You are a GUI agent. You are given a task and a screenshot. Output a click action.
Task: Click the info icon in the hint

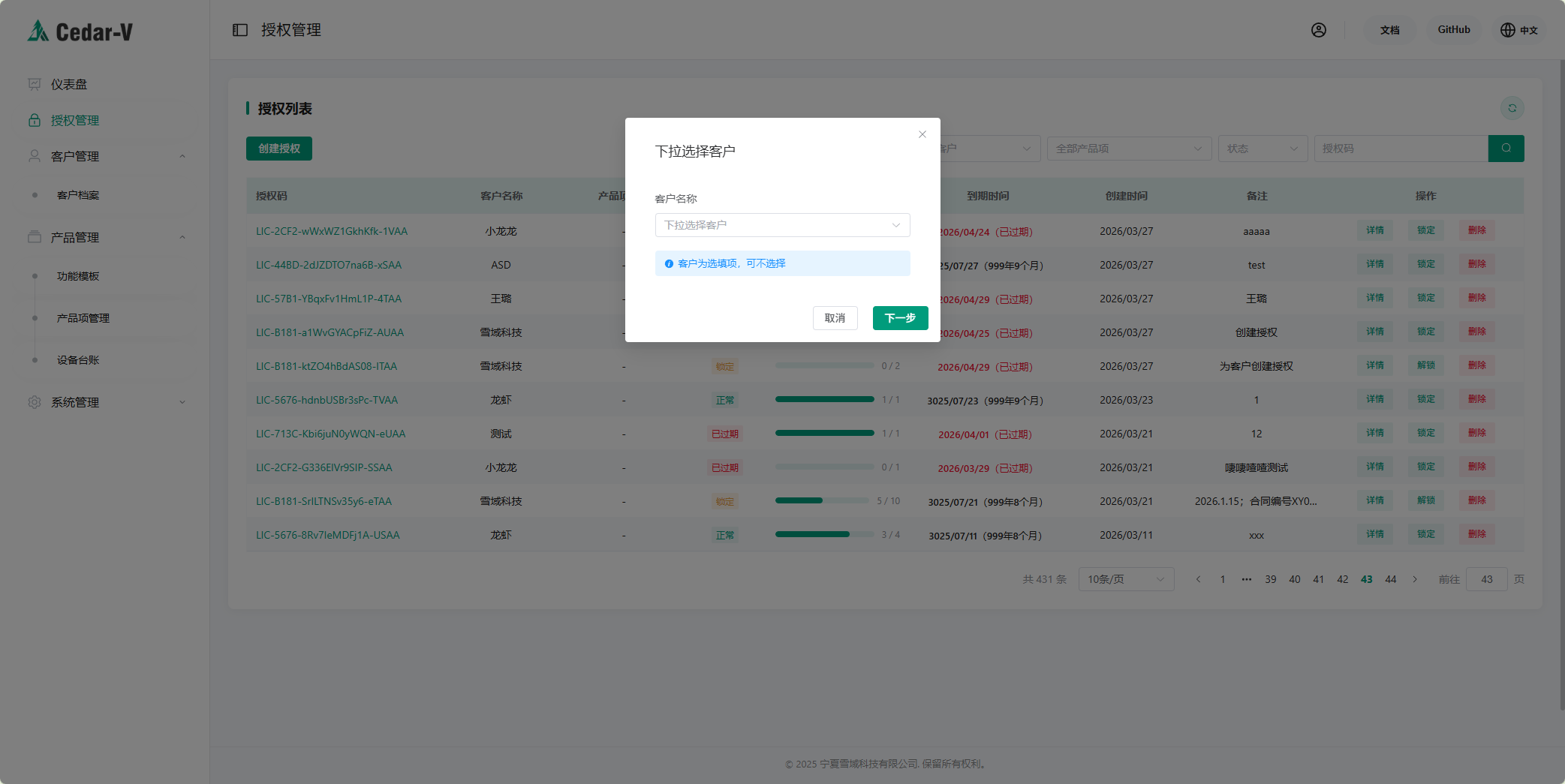click(x=669, y=263)
